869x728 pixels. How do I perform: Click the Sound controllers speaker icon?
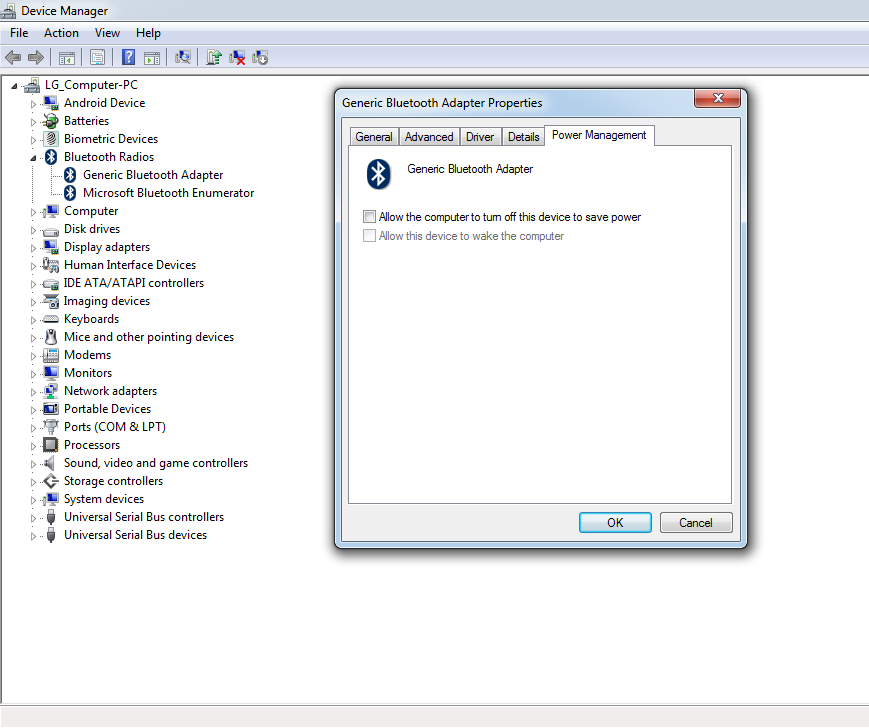pyautogui.click(x=50, y=463)
